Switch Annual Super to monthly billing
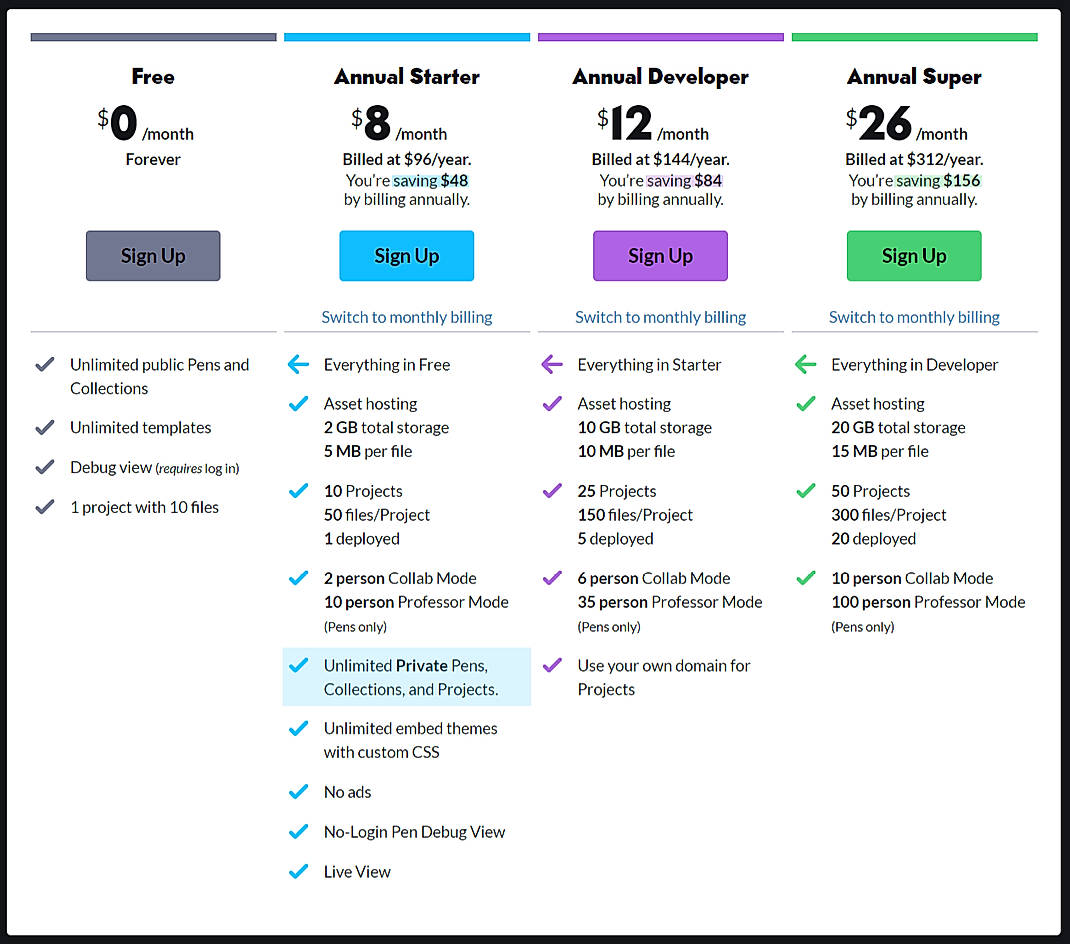The height and width of the screenshot is (944, 1070). coord(914,316)
